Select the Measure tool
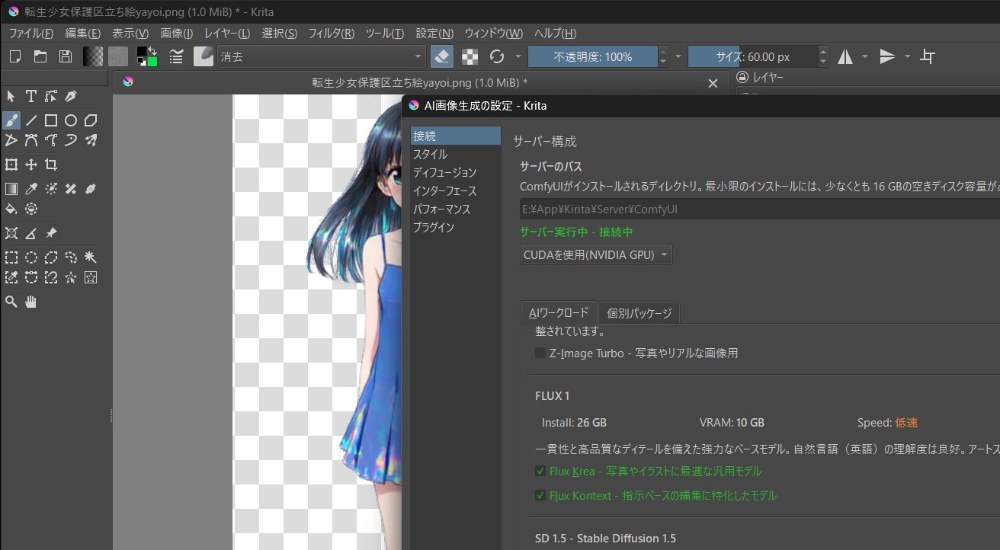1000x550 pixels. point(31,233)
